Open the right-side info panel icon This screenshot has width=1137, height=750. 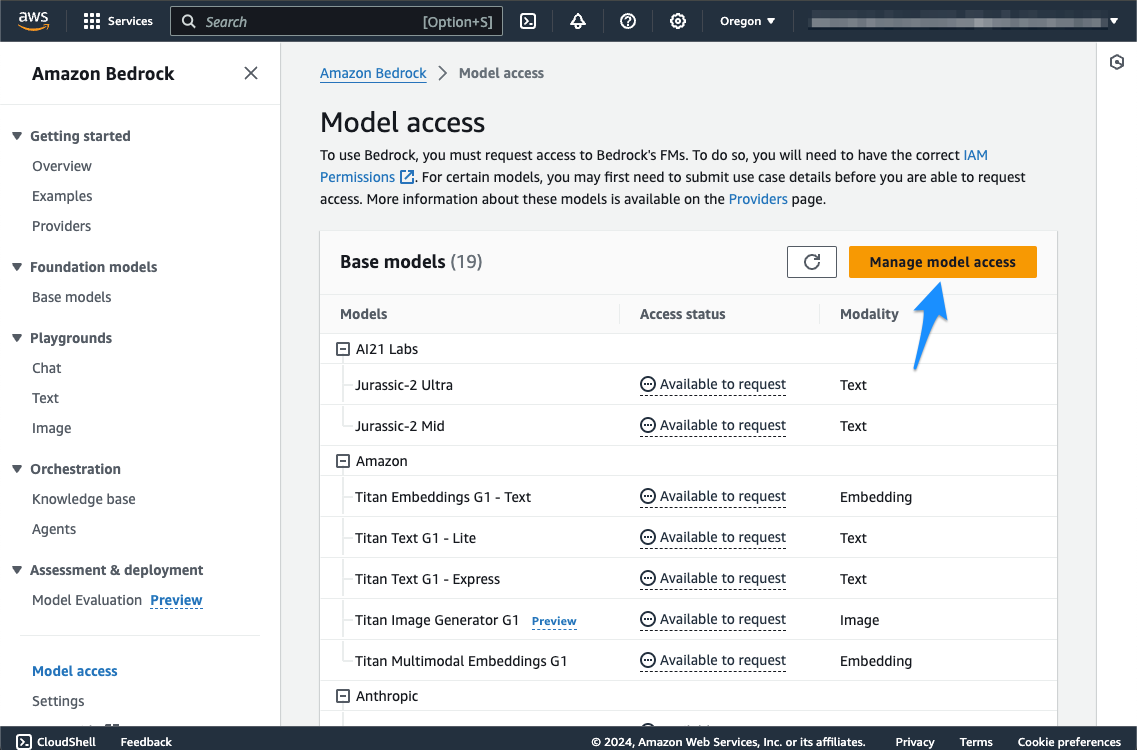point(1117,62)
